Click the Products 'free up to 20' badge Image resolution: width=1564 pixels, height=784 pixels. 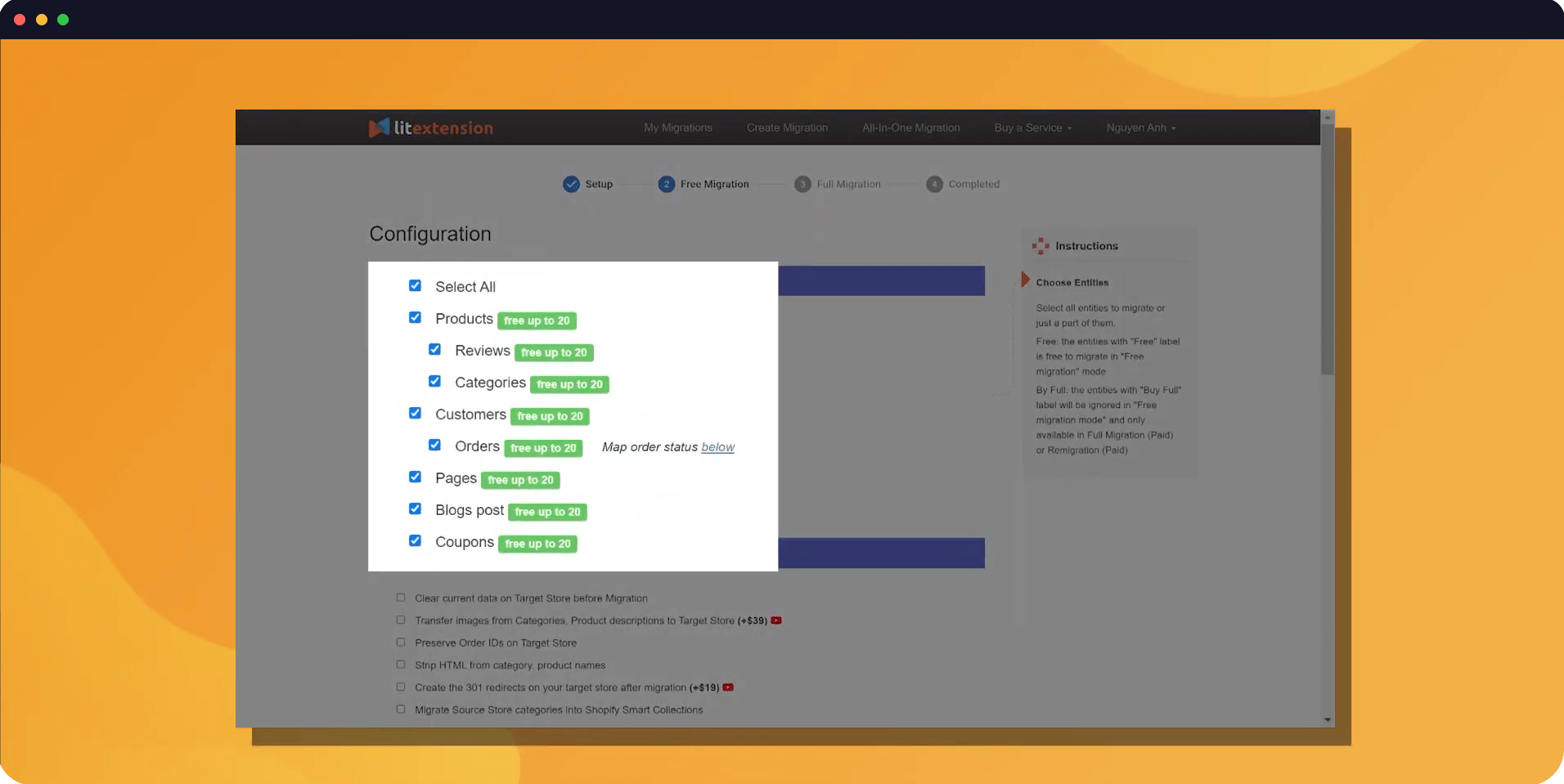pyautogui.click(x=537, y=320)
